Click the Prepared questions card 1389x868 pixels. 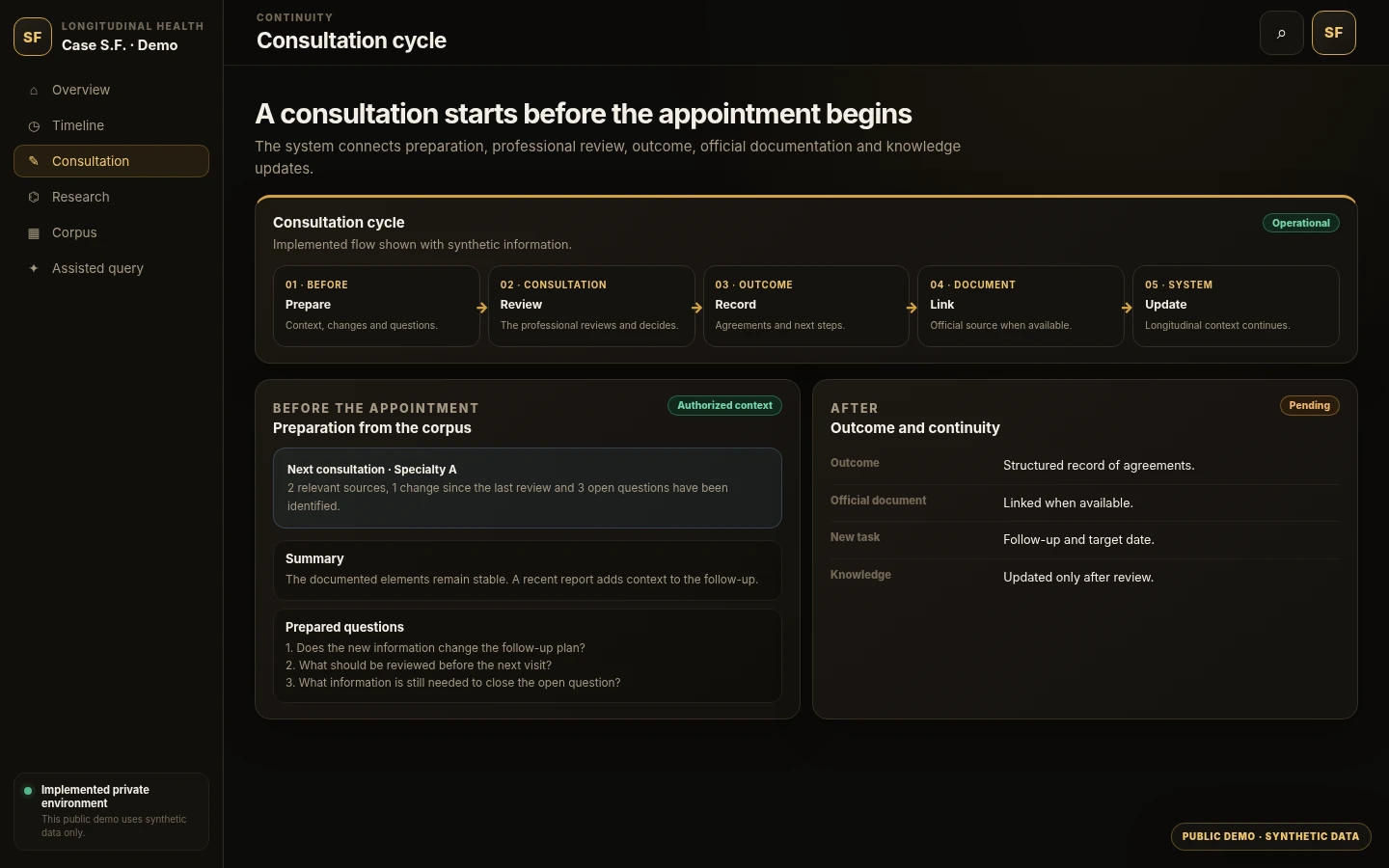528,656
